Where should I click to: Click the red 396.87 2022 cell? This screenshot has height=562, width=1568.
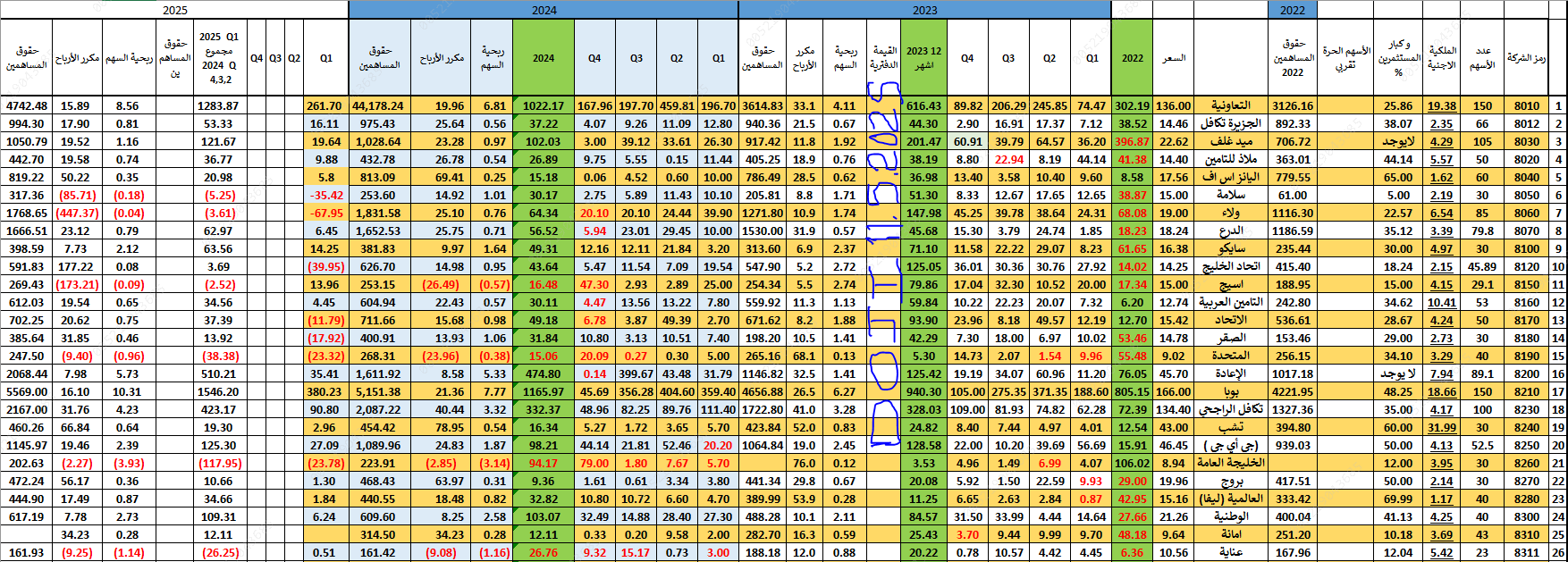[x=1132, y=141]
